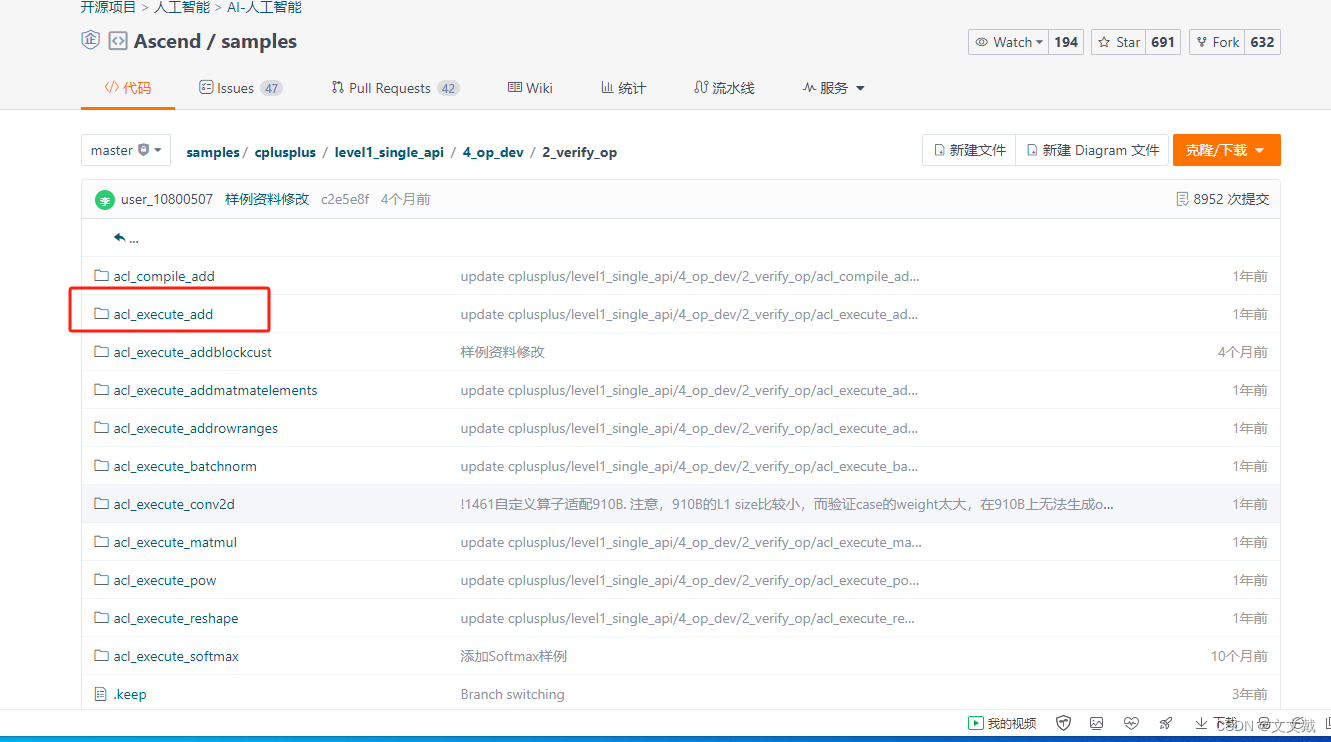Switch to the Issues tab
This screenshot has height=742, width=1331.
(241, 88)
